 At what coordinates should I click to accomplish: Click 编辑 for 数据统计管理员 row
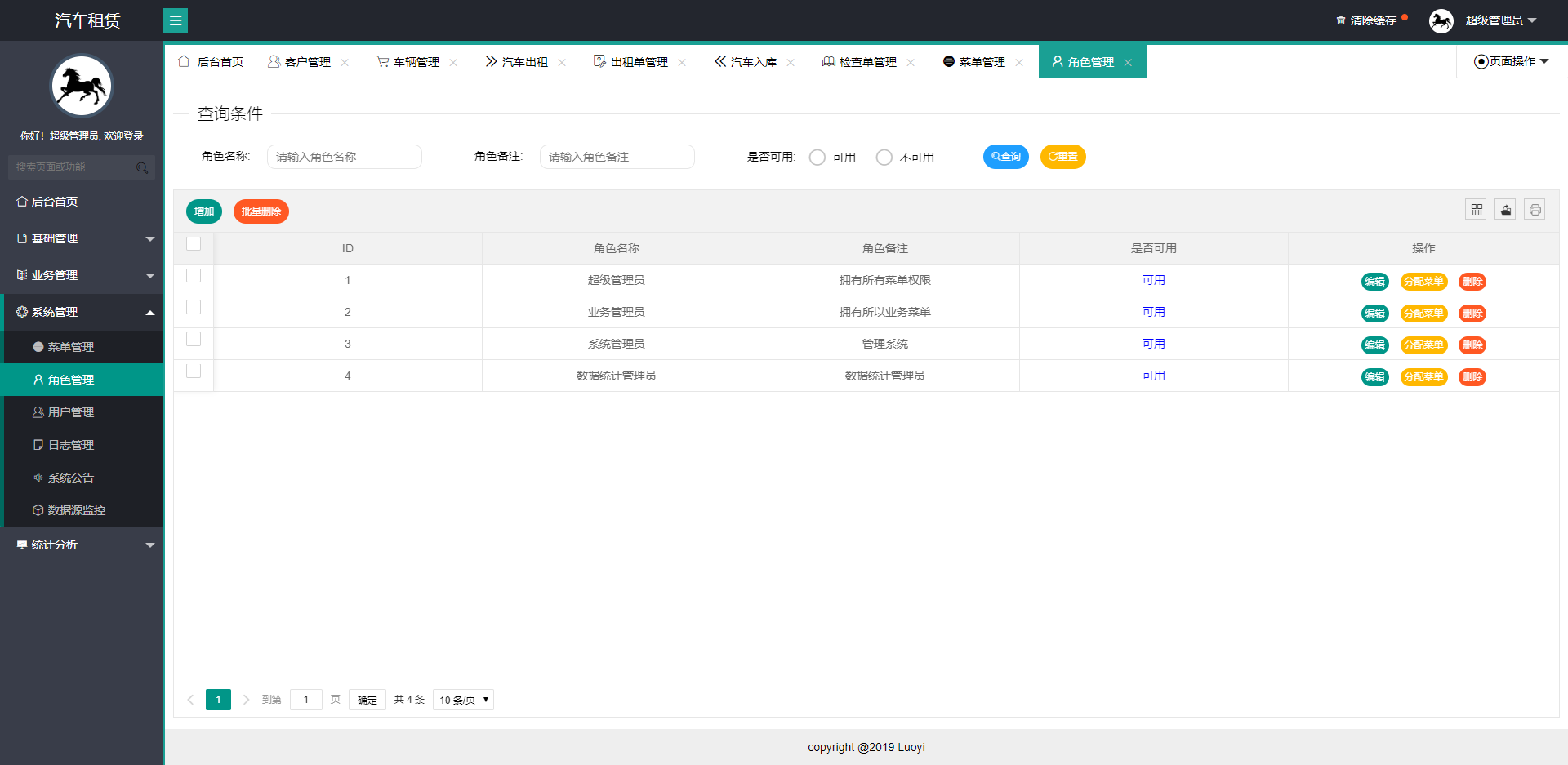(1375, 377)
